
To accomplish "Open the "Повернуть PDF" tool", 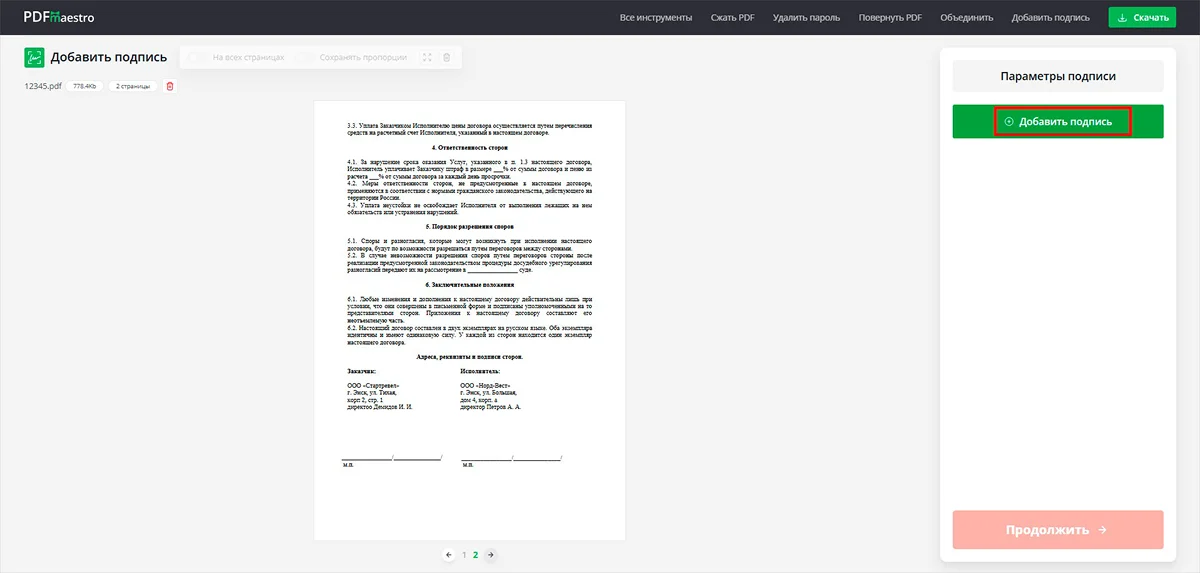I will [890, 18].
